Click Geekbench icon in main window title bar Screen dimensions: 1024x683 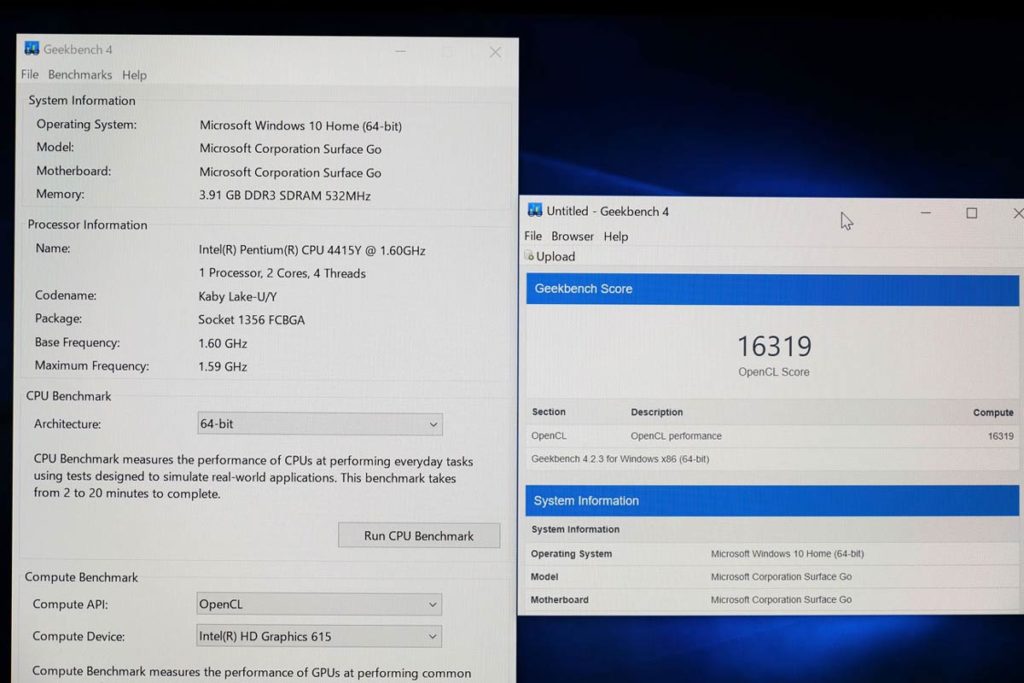pos(31,48)
